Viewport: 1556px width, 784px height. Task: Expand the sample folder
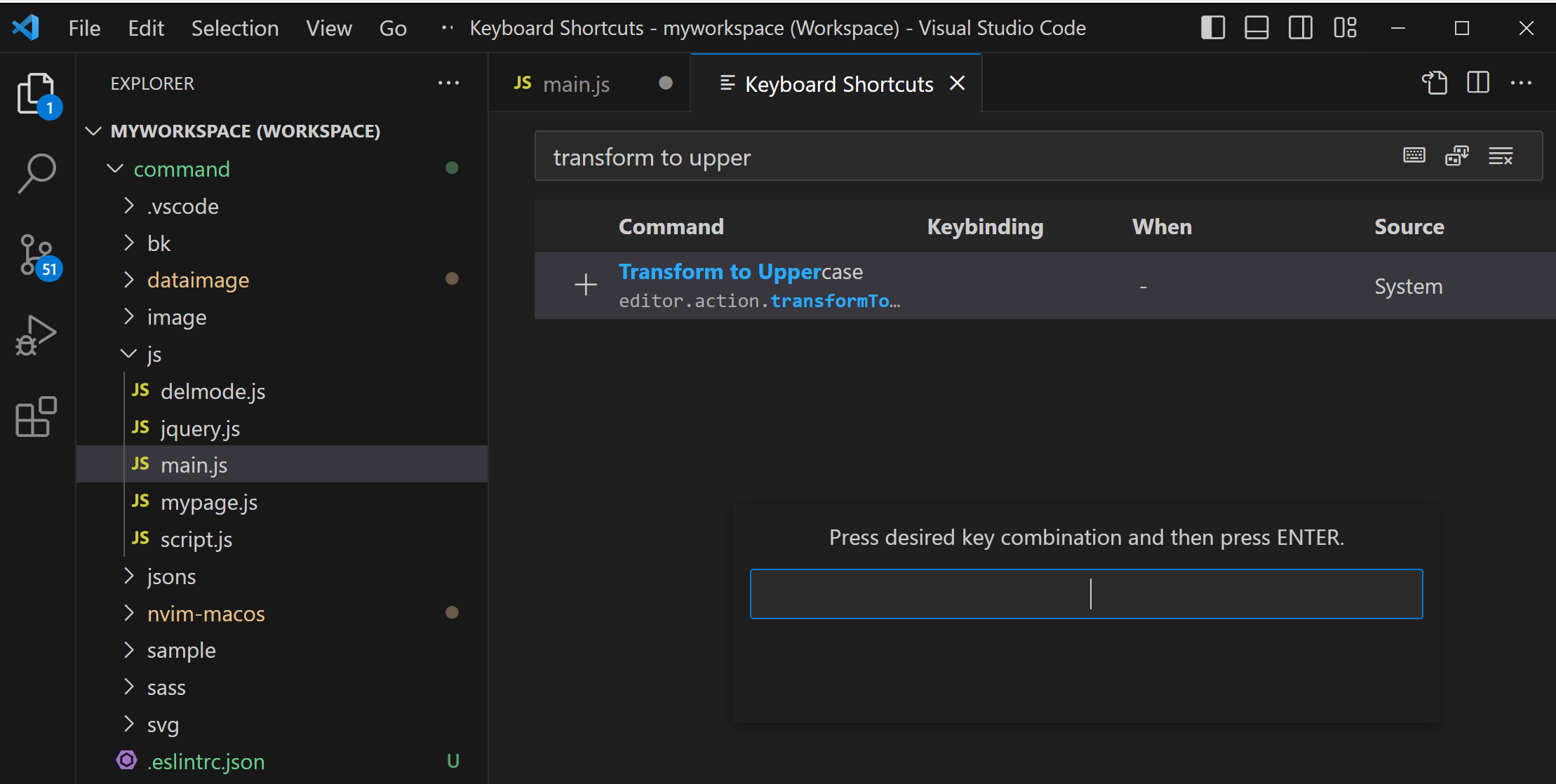[129, 650]
